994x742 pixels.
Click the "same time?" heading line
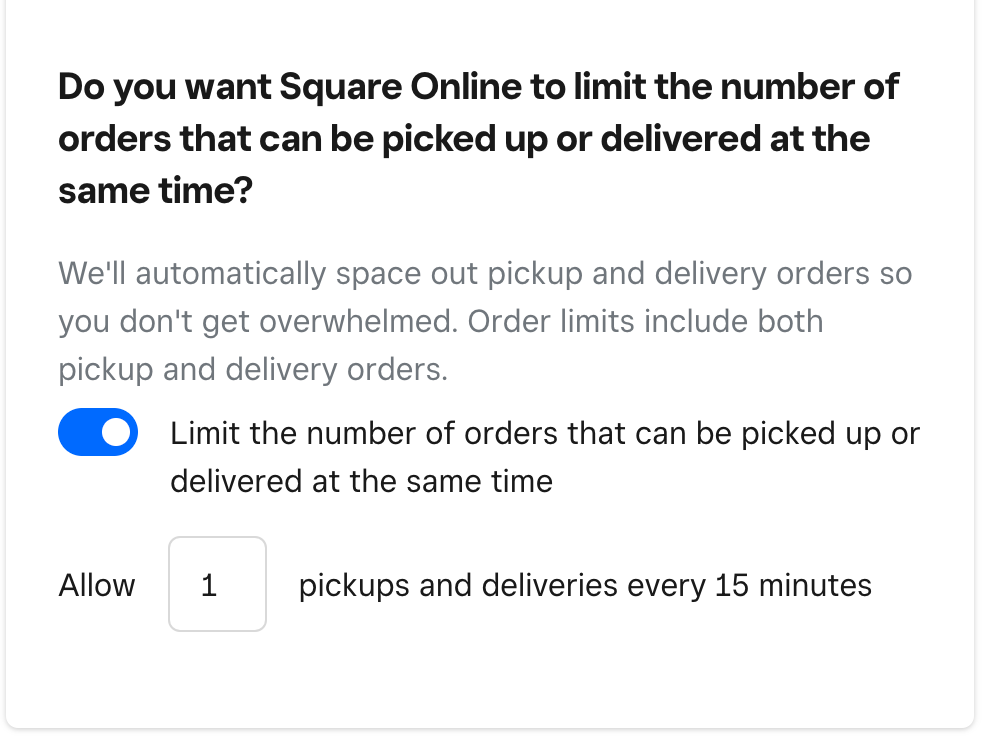[x=154, y=189]
